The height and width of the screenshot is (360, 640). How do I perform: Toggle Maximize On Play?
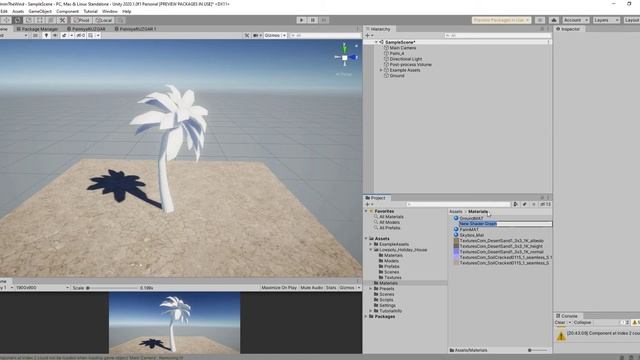coord(279,288)
